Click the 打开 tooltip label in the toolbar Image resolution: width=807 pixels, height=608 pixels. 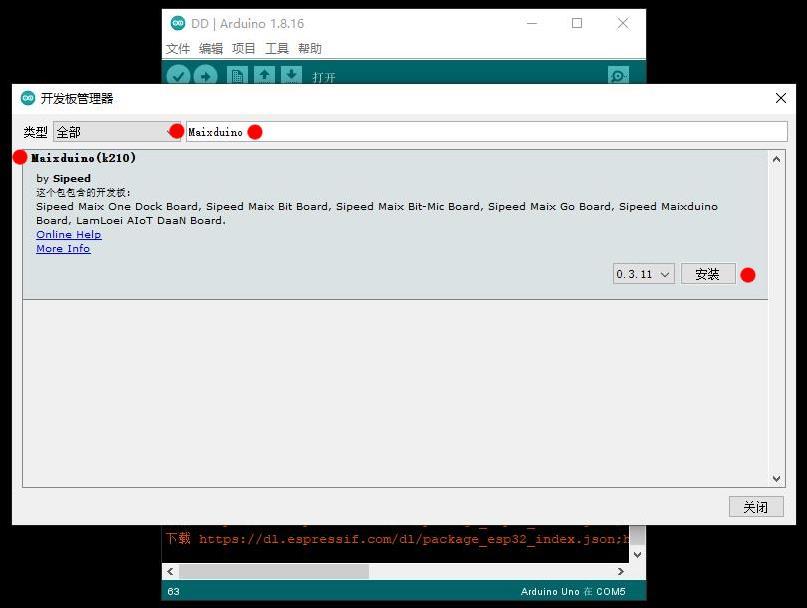pos(324,77)
